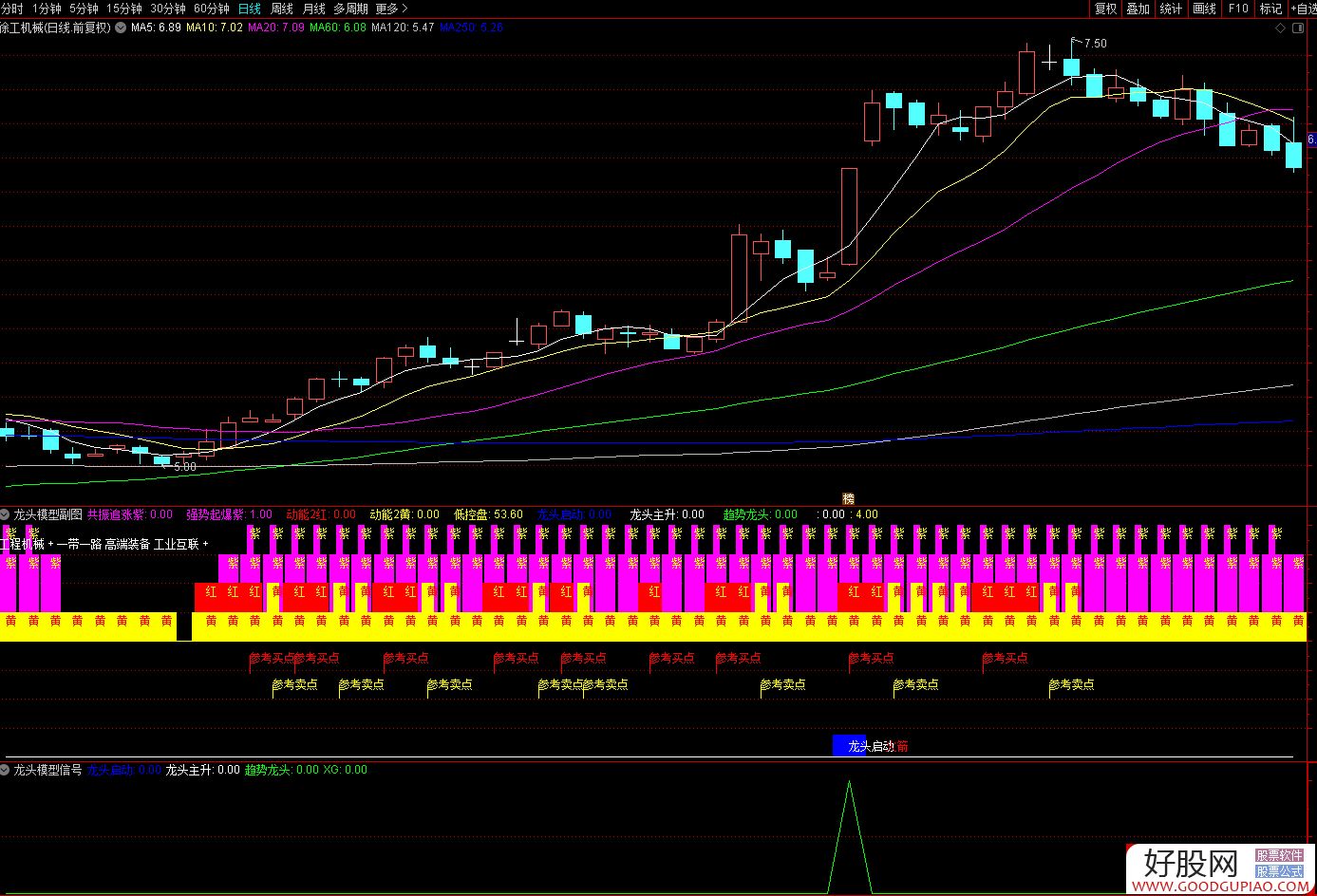Click the 龙头启动 value in the 龙头模型信号 panel

[x=123, y=770]
